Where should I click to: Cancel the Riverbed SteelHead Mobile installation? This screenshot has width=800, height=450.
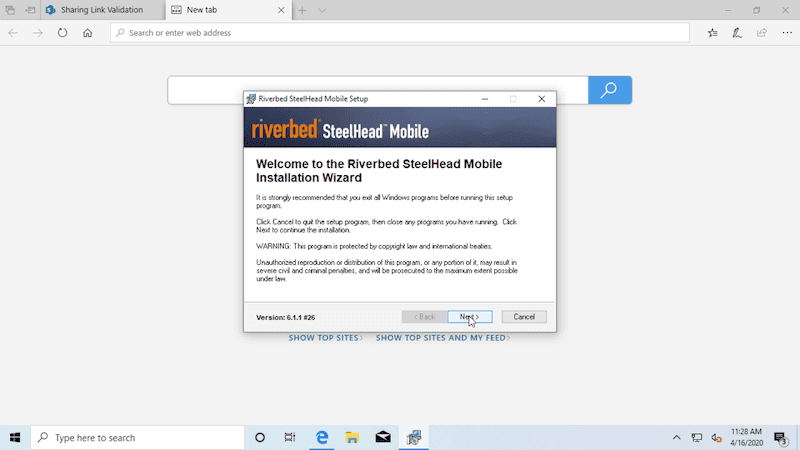(524, 317)
